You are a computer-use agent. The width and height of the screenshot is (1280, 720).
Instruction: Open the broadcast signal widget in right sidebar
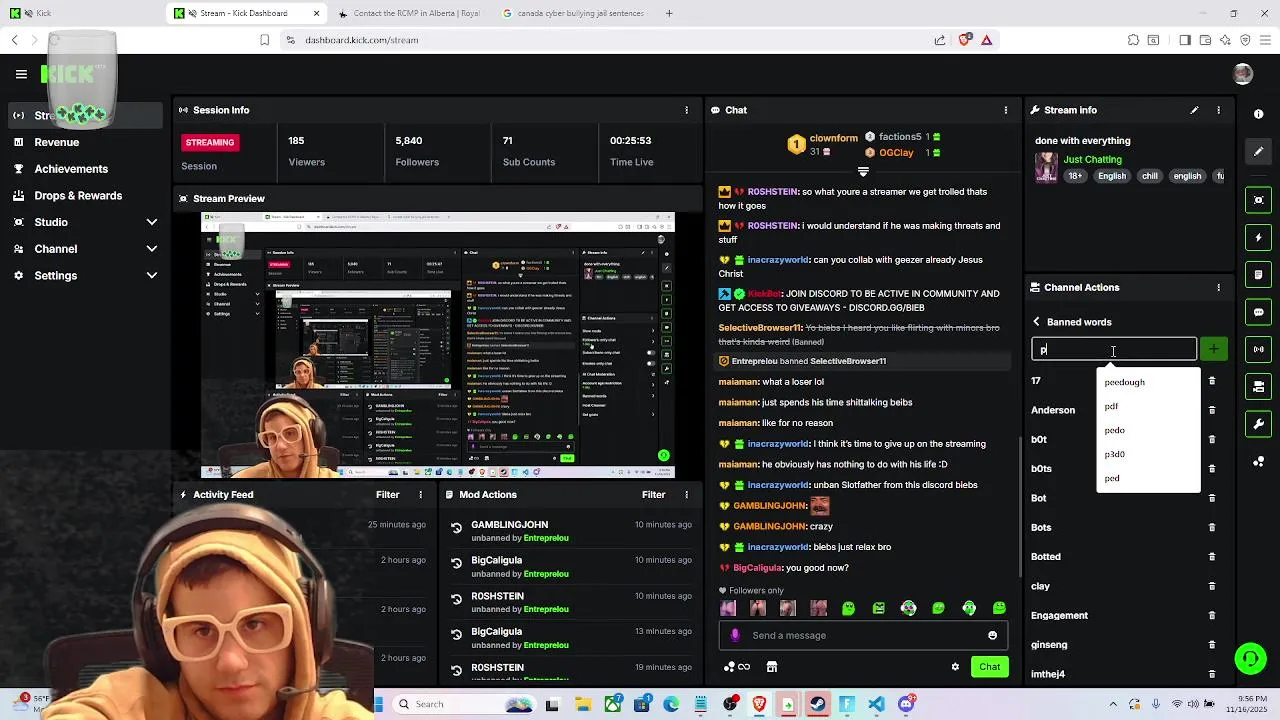pyautogui.click(x=1259, y=349)
